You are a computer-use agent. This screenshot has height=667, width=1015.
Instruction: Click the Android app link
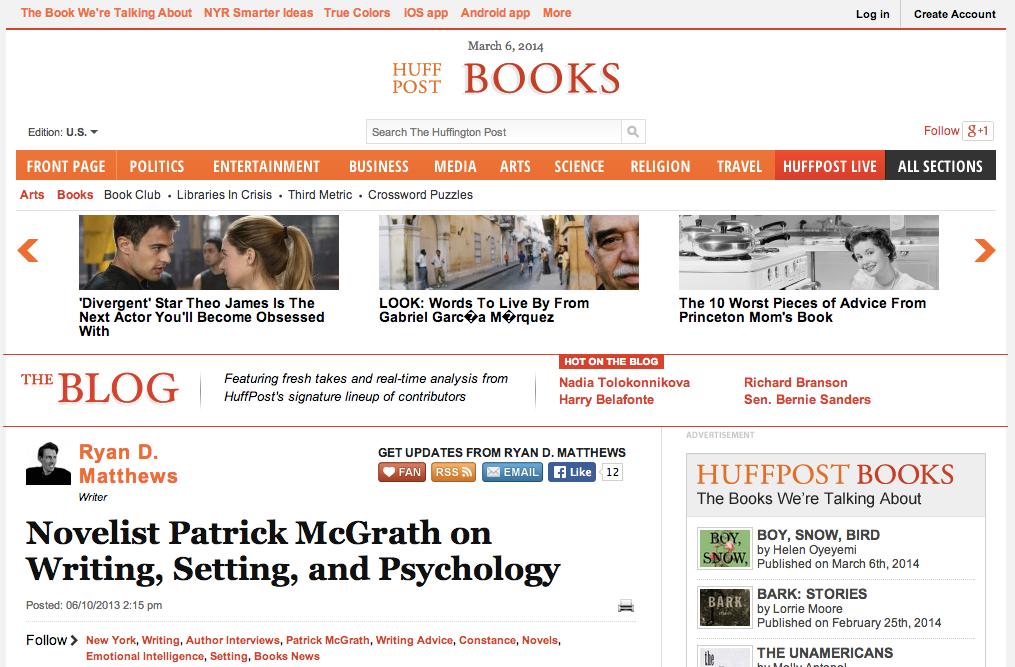[495, 13]
